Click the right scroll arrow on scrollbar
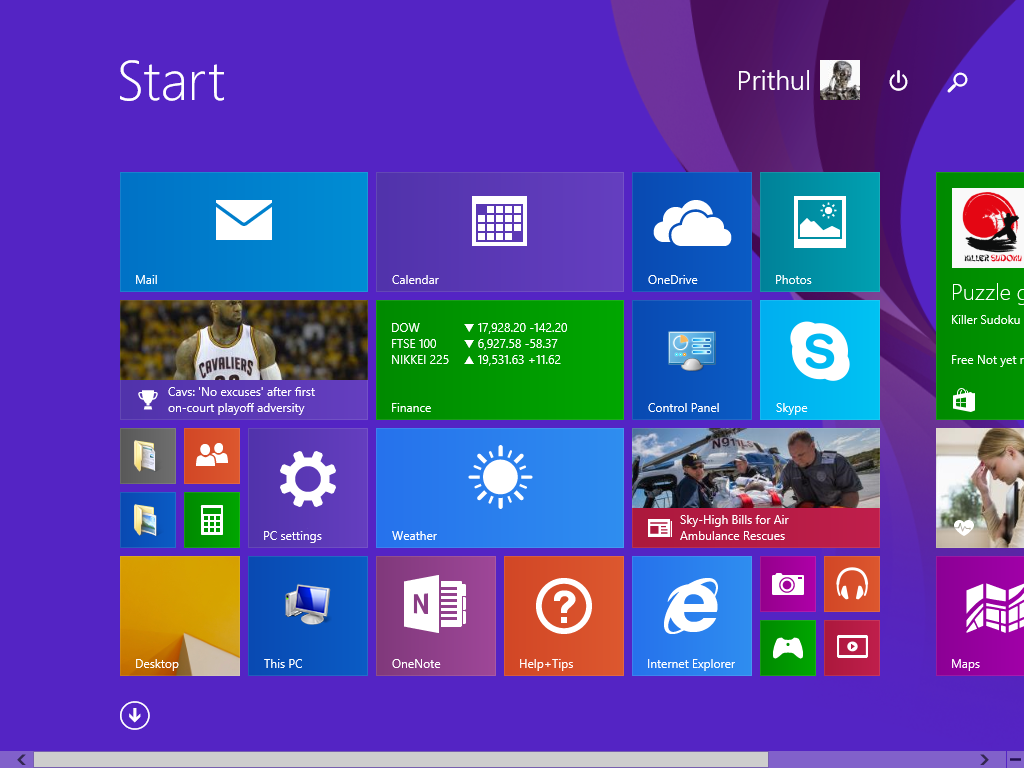The height and width of the screenshot is (768, 1024). pyautogui.click(x=984, y=760)
